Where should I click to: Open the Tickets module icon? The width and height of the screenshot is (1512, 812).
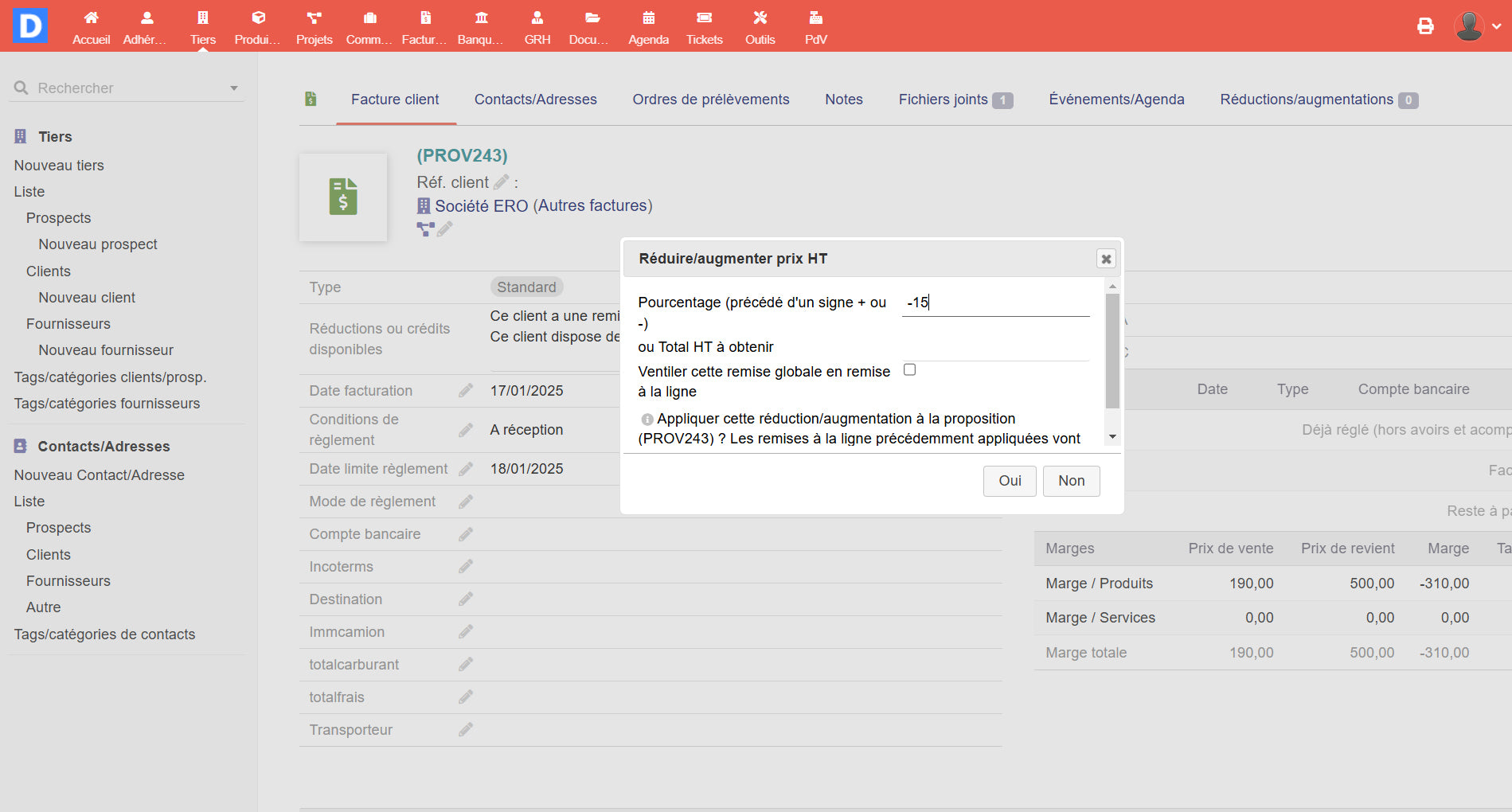click(704, 18)
